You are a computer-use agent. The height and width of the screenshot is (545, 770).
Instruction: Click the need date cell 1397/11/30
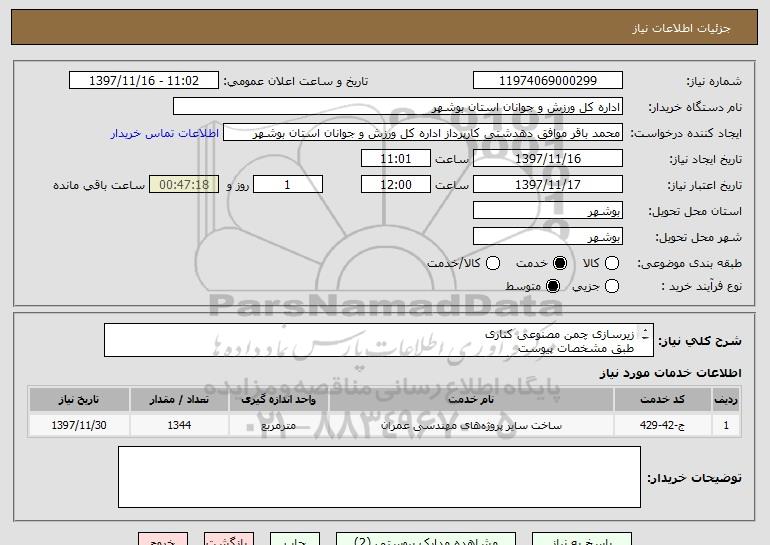(79, 425)
